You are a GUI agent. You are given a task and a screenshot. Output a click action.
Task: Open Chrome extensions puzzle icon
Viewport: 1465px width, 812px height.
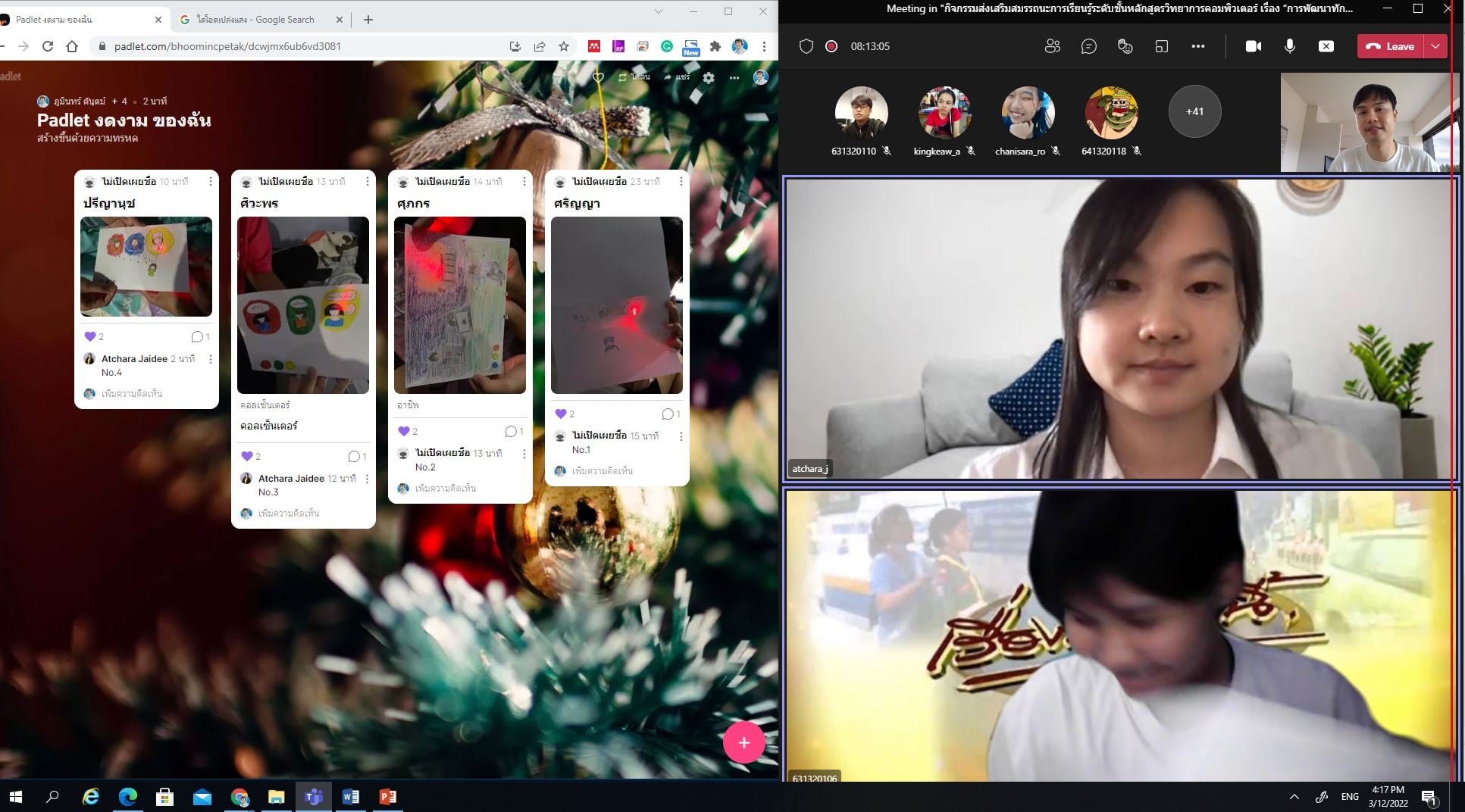point(715,46)
